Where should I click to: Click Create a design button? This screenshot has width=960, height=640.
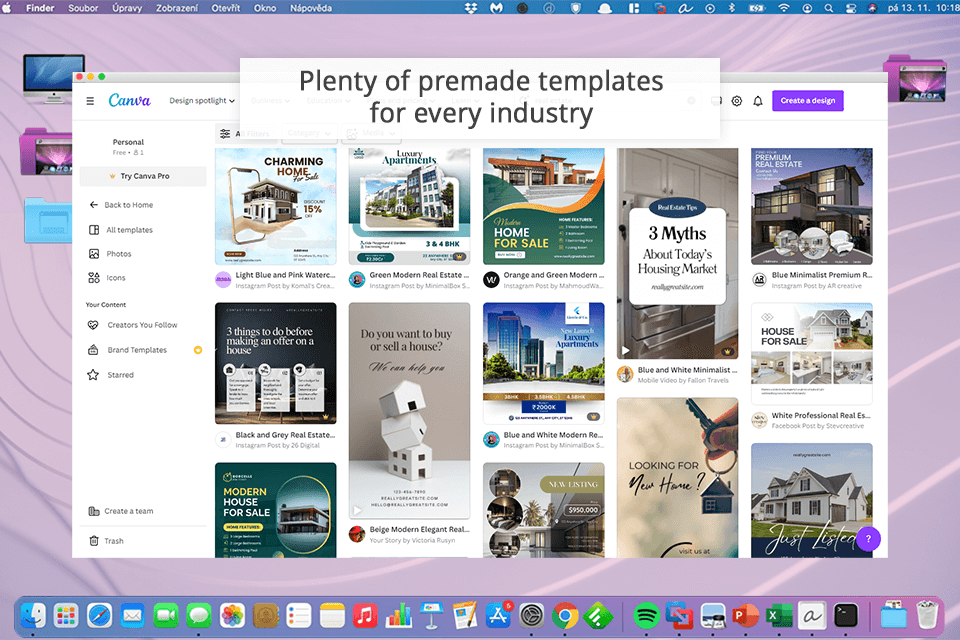[x=808, y=101]
